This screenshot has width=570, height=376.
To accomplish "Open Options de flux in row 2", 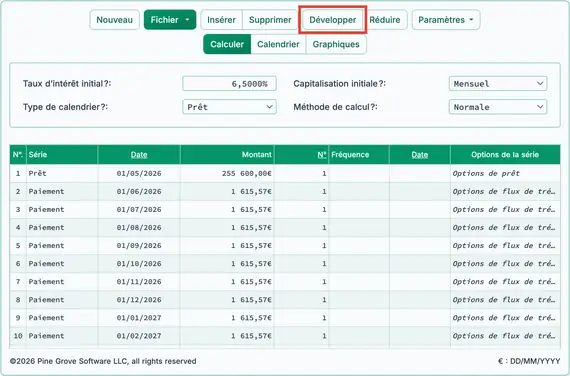I will pos(505,192).
